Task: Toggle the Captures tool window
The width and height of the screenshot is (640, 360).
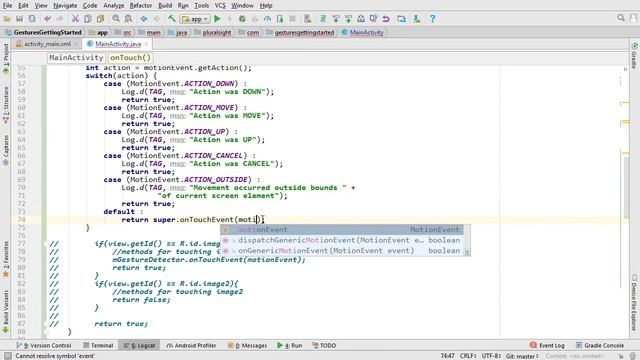Action: coord(6,150)
